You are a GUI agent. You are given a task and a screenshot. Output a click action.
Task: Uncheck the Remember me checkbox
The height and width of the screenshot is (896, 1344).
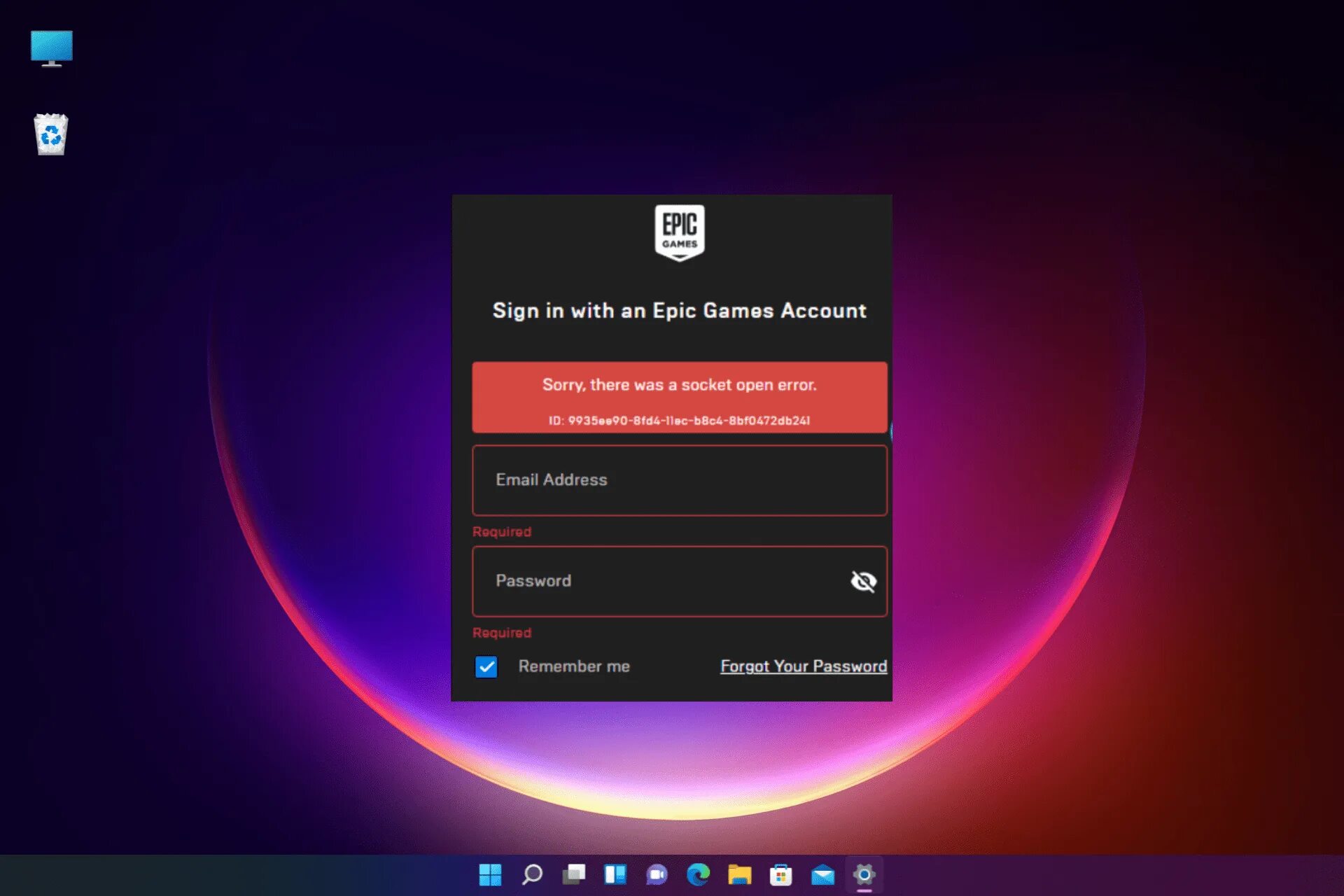[486, 666]
